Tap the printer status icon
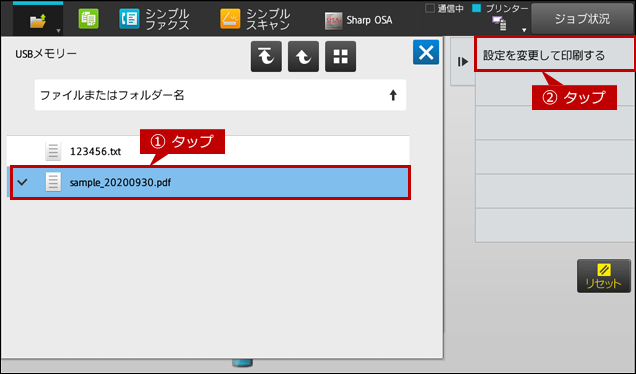Image resolution: width=636 pixels, height=374 pixels. click(x=499, y=24)
